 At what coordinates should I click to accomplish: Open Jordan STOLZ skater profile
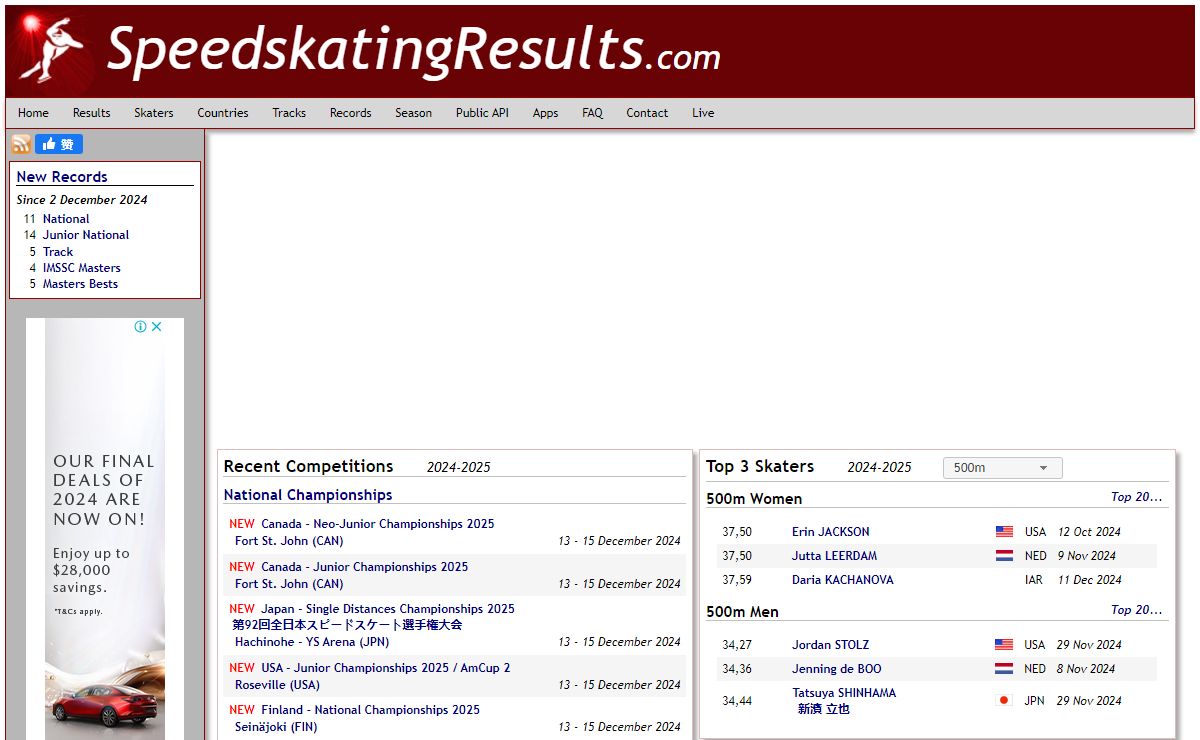(831, 645)
